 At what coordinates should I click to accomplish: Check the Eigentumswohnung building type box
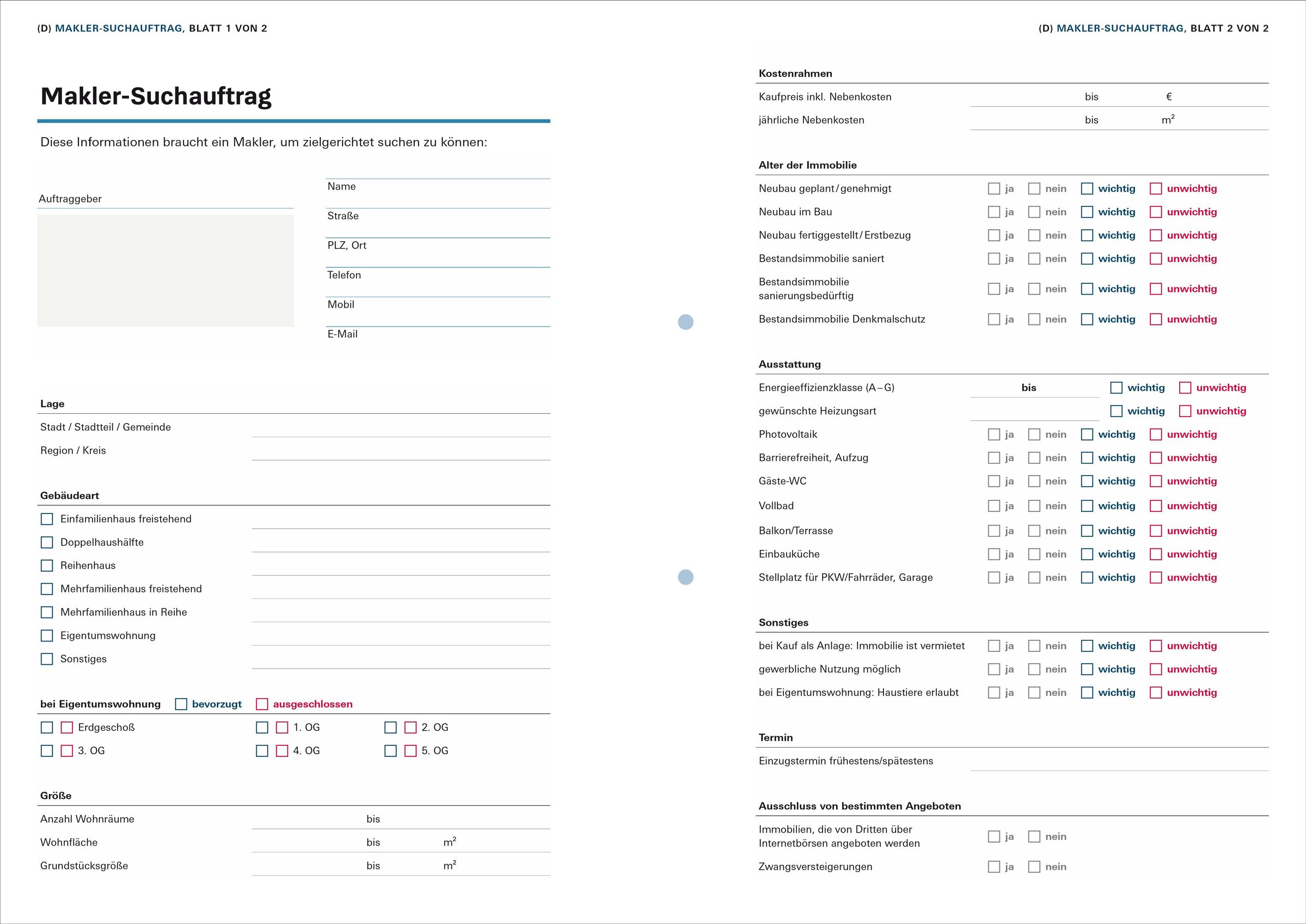[x=47, y=635]
